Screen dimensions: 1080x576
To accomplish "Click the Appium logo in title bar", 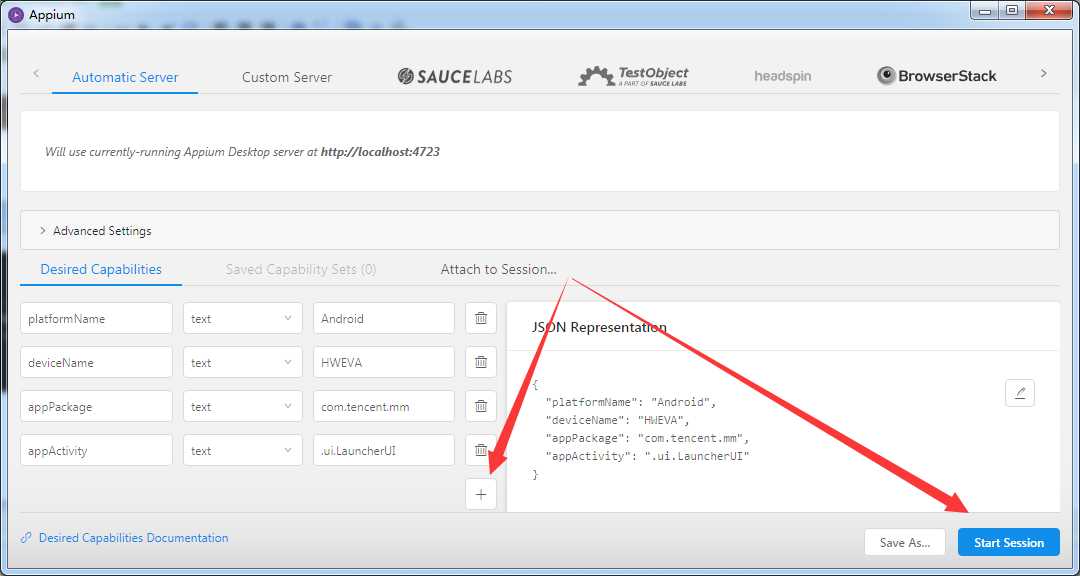I will pos(16,14).
